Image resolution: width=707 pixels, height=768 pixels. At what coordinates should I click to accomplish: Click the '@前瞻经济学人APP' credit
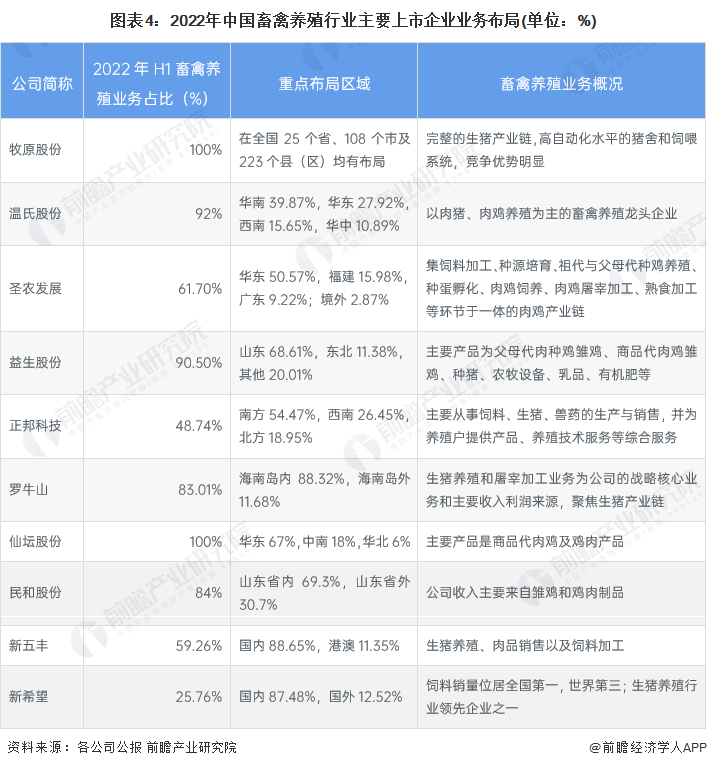click(647, 747)
